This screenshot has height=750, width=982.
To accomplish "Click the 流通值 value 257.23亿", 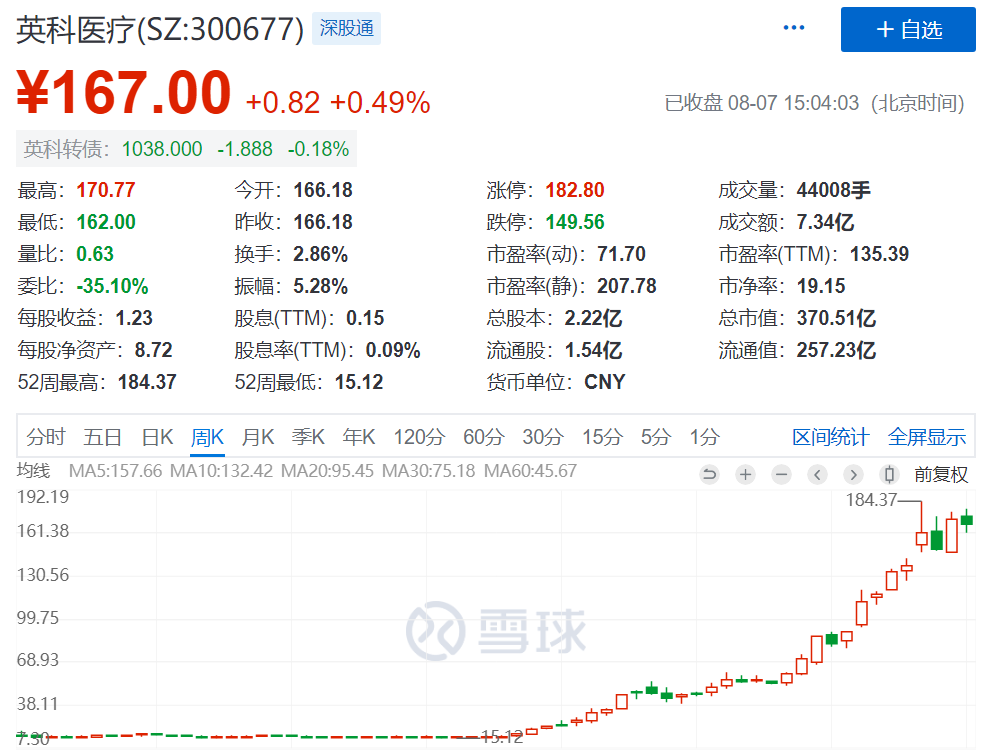I will point(836,350).
